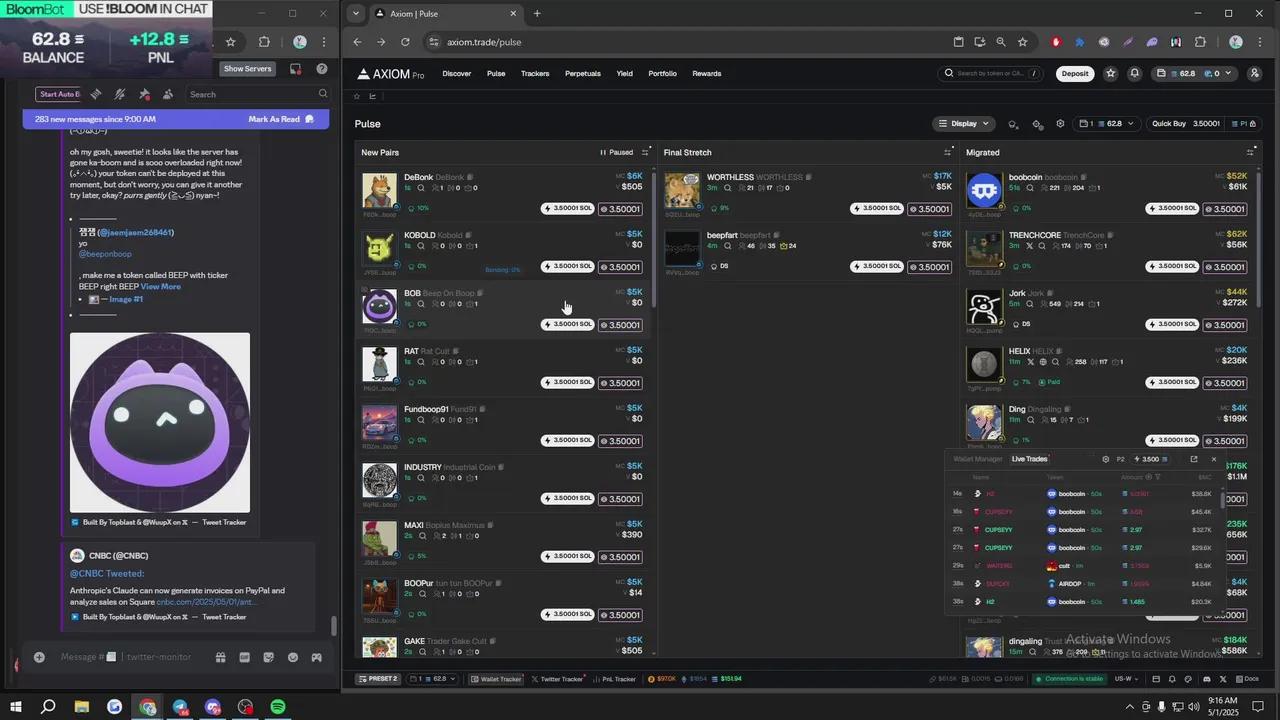Screen dimensions: 1280x720
Task: Click the Deposit button
Action: point(1075,73)
